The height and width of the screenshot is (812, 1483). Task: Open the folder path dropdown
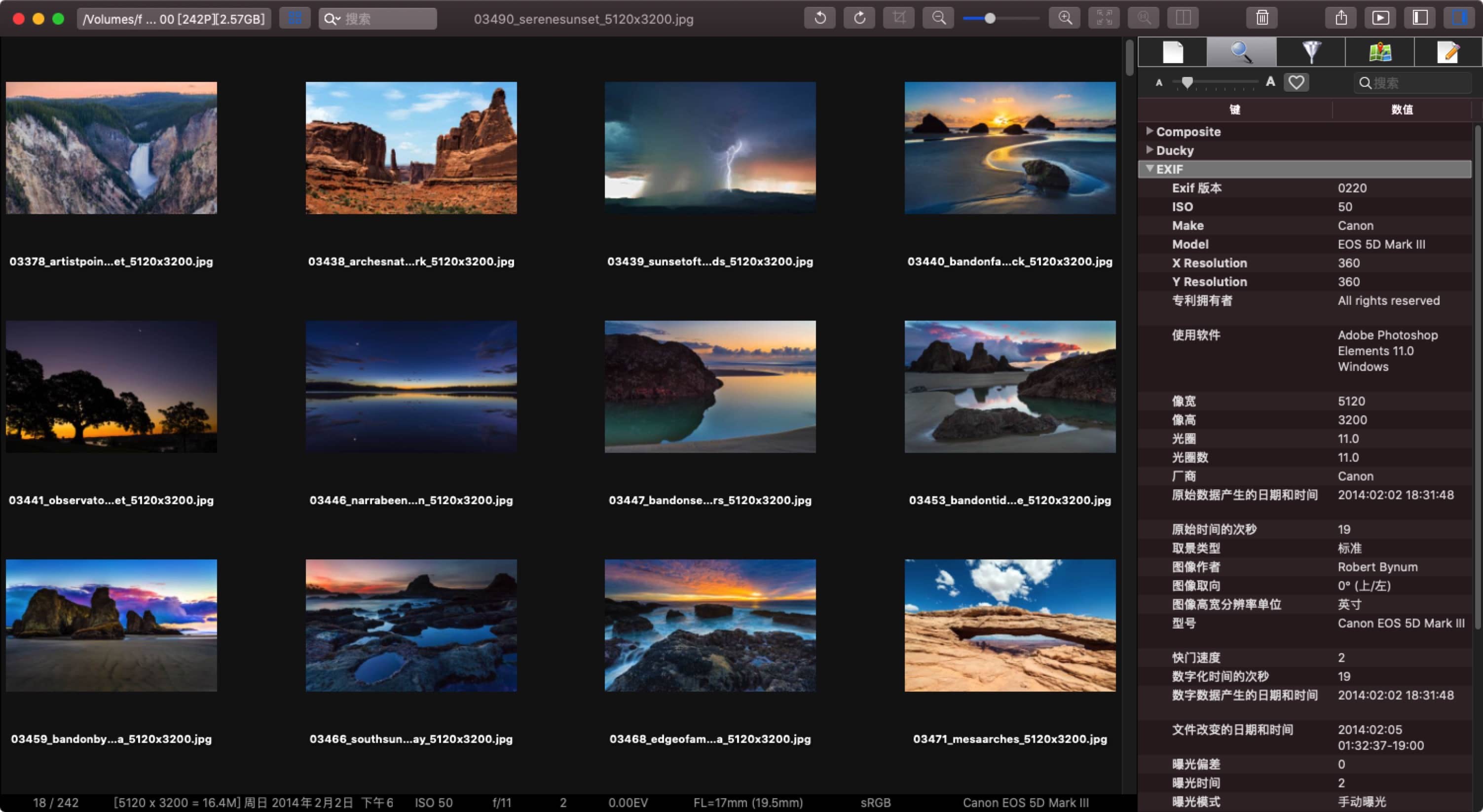(173, 18)
